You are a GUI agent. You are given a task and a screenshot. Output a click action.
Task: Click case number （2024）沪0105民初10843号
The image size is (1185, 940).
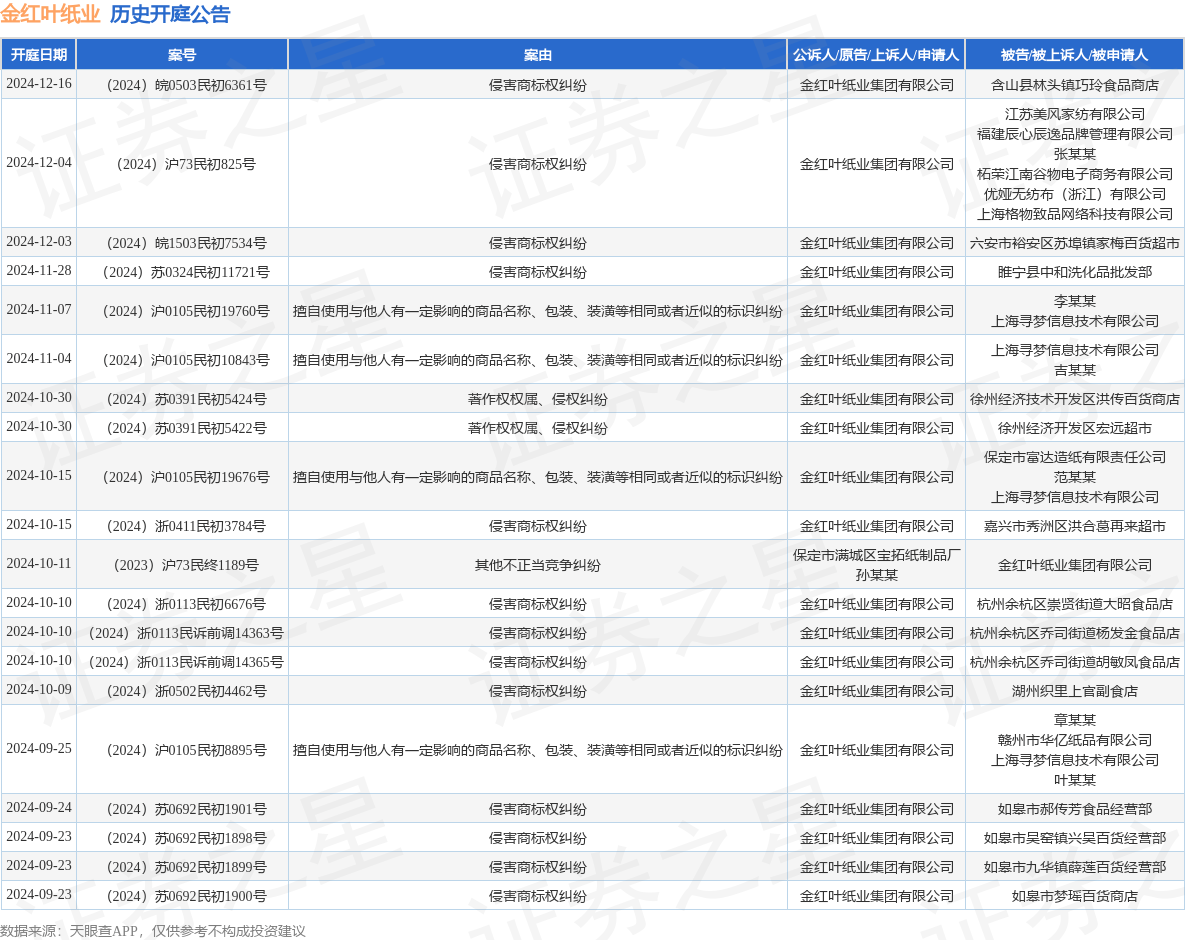point(182,360)
